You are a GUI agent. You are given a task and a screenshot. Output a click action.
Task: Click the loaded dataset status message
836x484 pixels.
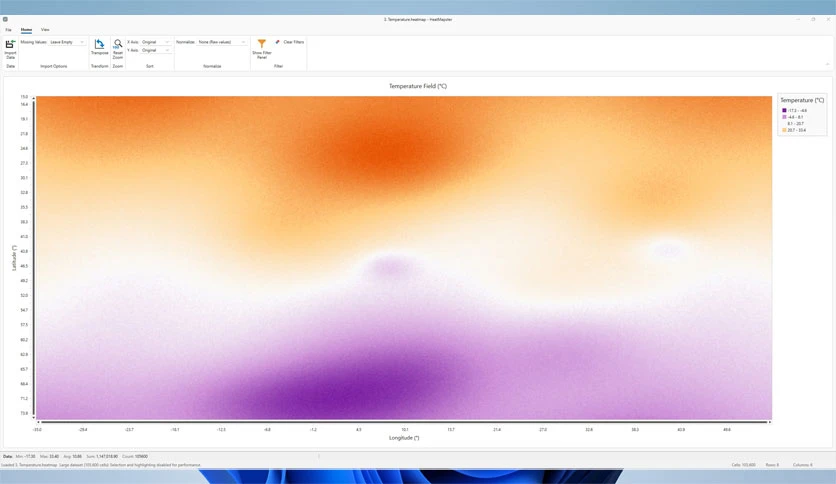(x=101, y=465)
